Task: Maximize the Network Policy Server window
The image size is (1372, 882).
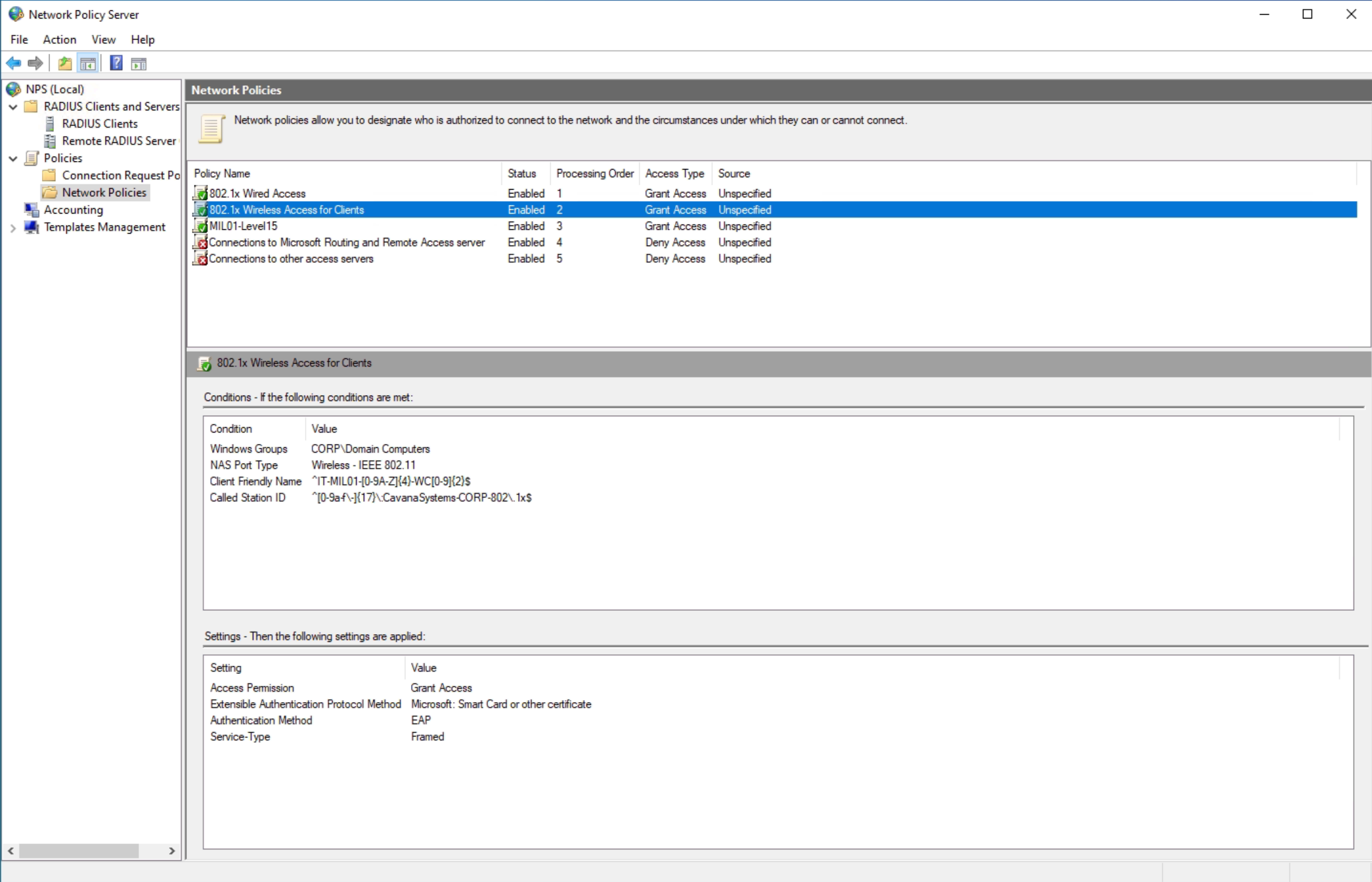Action: click(1307, 14)
